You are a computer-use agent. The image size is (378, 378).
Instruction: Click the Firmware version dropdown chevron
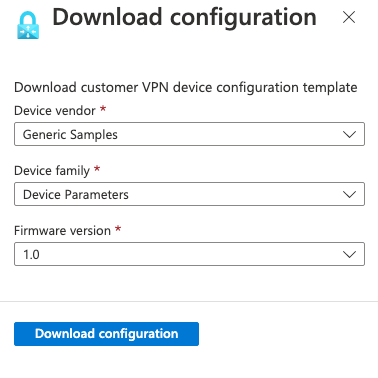tap(349, 254)
